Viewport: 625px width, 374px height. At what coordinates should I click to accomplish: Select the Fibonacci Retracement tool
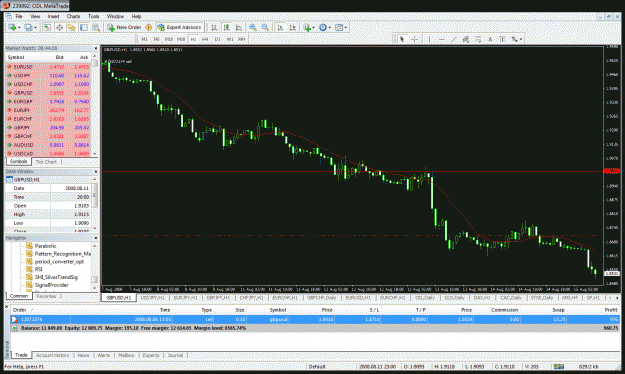(478, 39)
